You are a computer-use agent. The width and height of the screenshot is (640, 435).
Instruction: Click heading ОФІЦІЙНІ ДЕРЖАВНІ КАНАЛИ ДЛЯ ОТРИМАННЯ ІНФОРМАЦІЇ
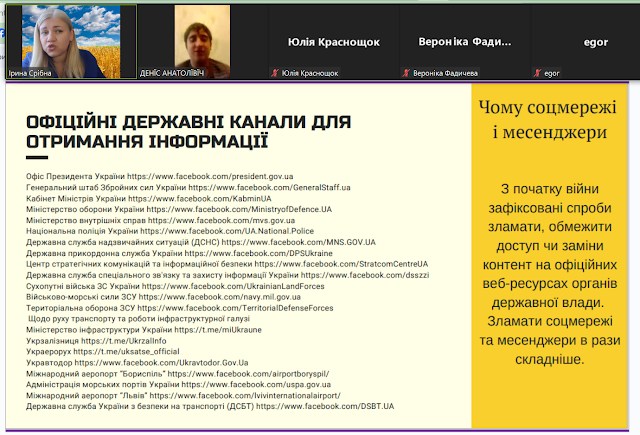click(x=189, y=132)
